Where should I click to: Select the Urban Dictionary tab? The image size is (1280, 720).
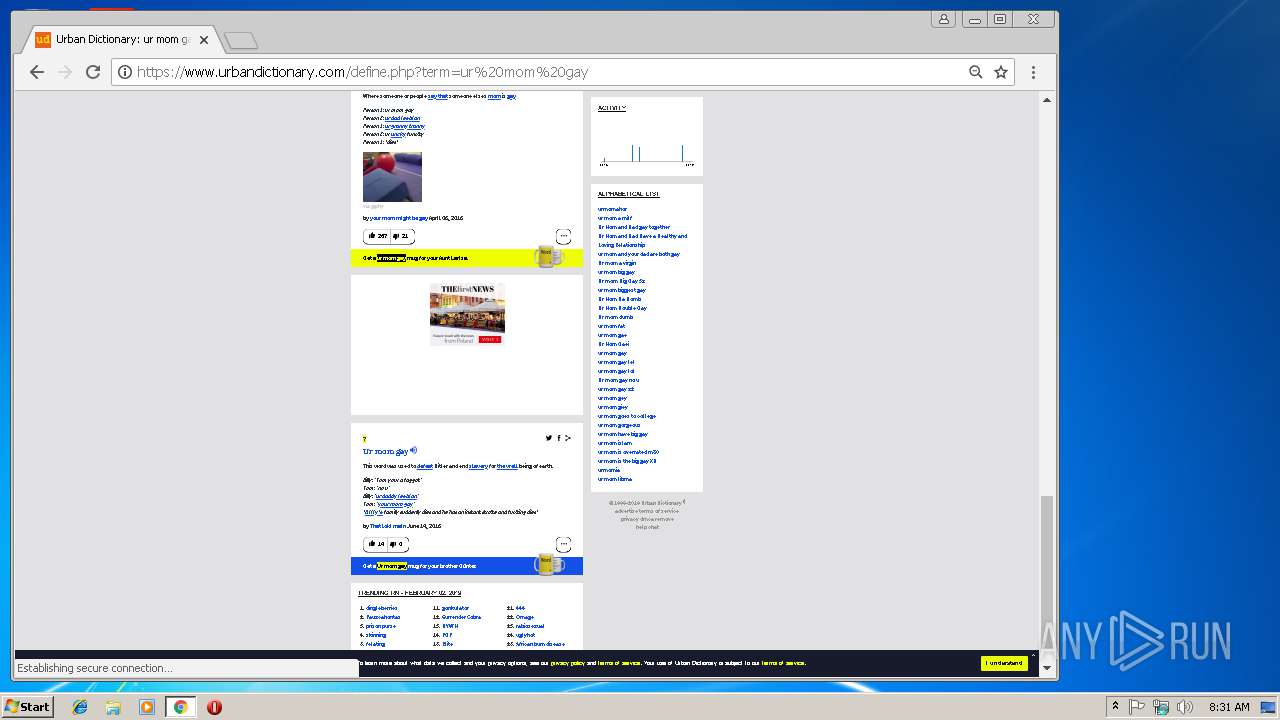(120, 40)
